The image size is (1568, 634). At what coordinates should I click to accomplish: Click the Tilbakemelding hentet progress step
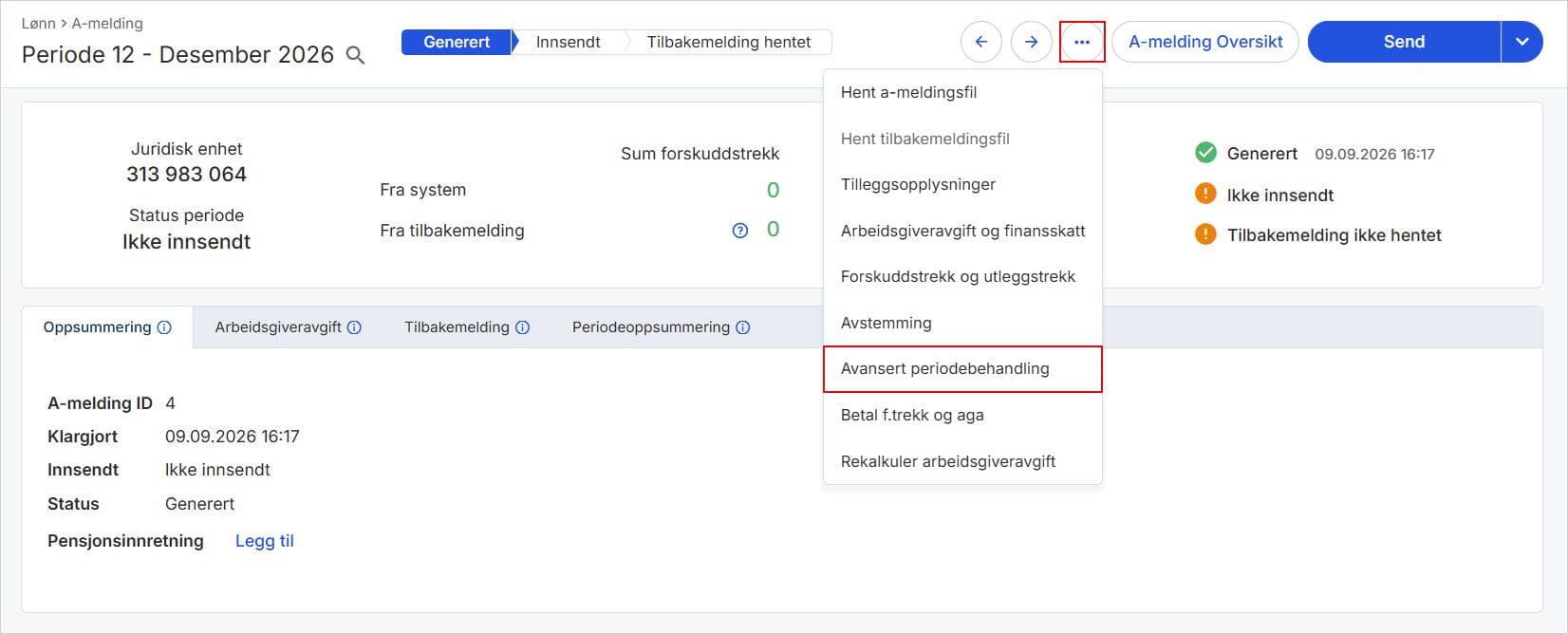pos(729,42)
